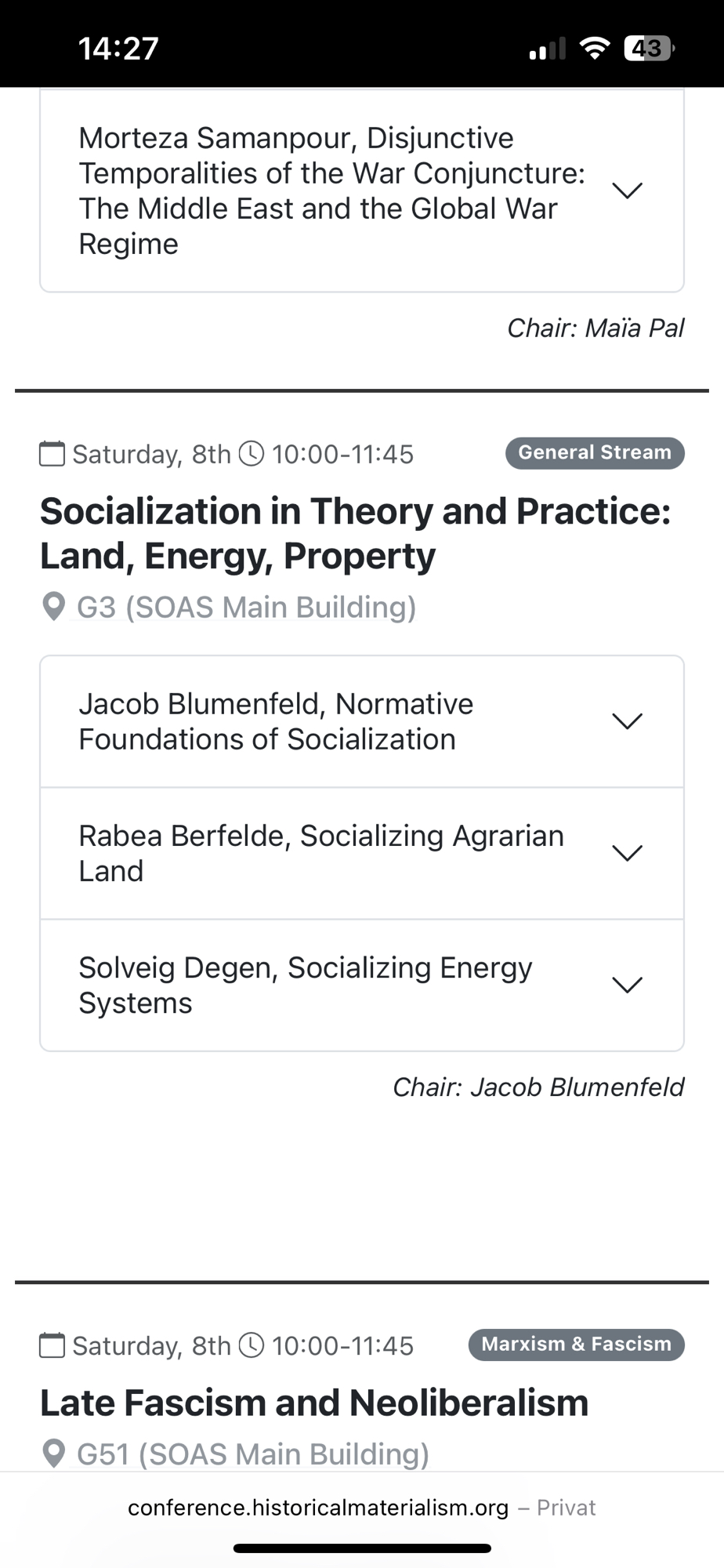Tap location pin icon beside G3
Image resolution: width=724 pixels, height=1568 pixels.
pos(53,607)
